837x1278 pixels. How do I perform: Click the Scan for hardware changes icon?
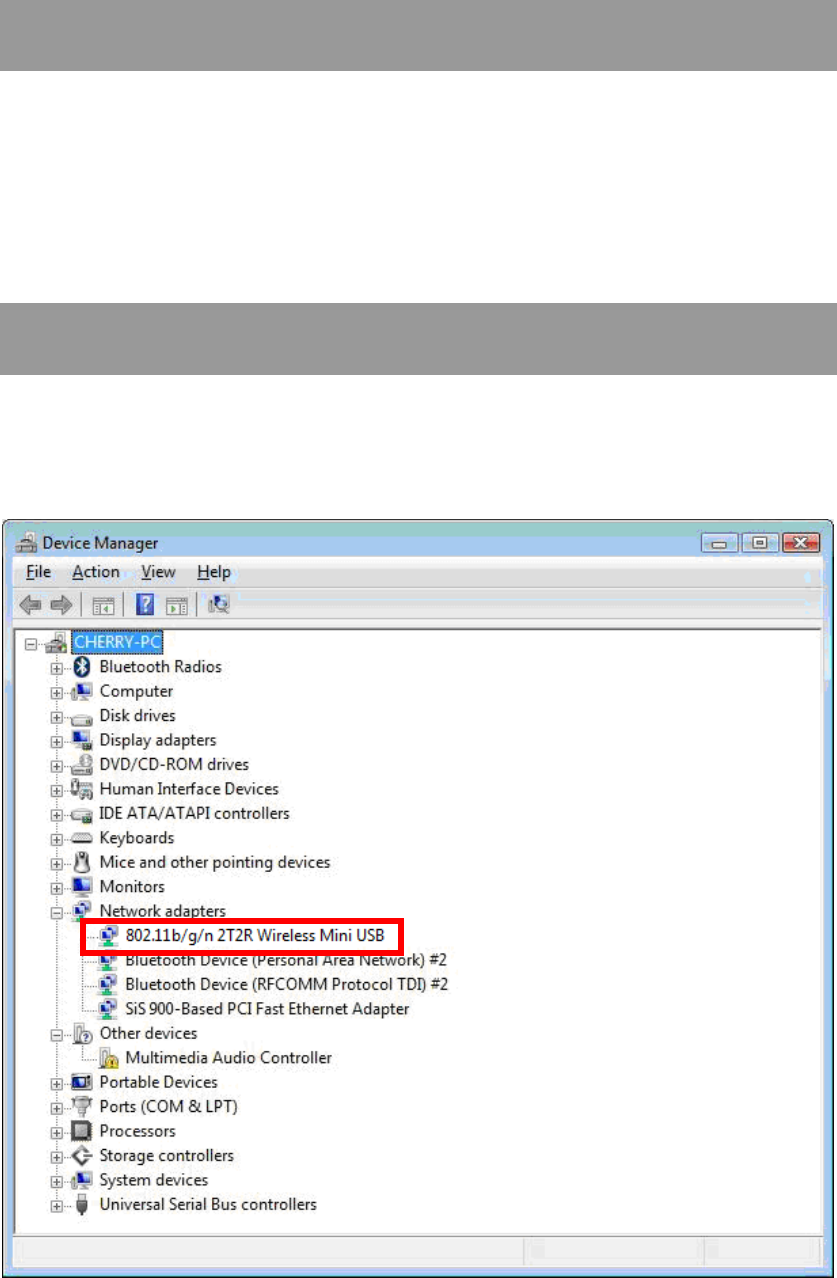click(219, 605)
